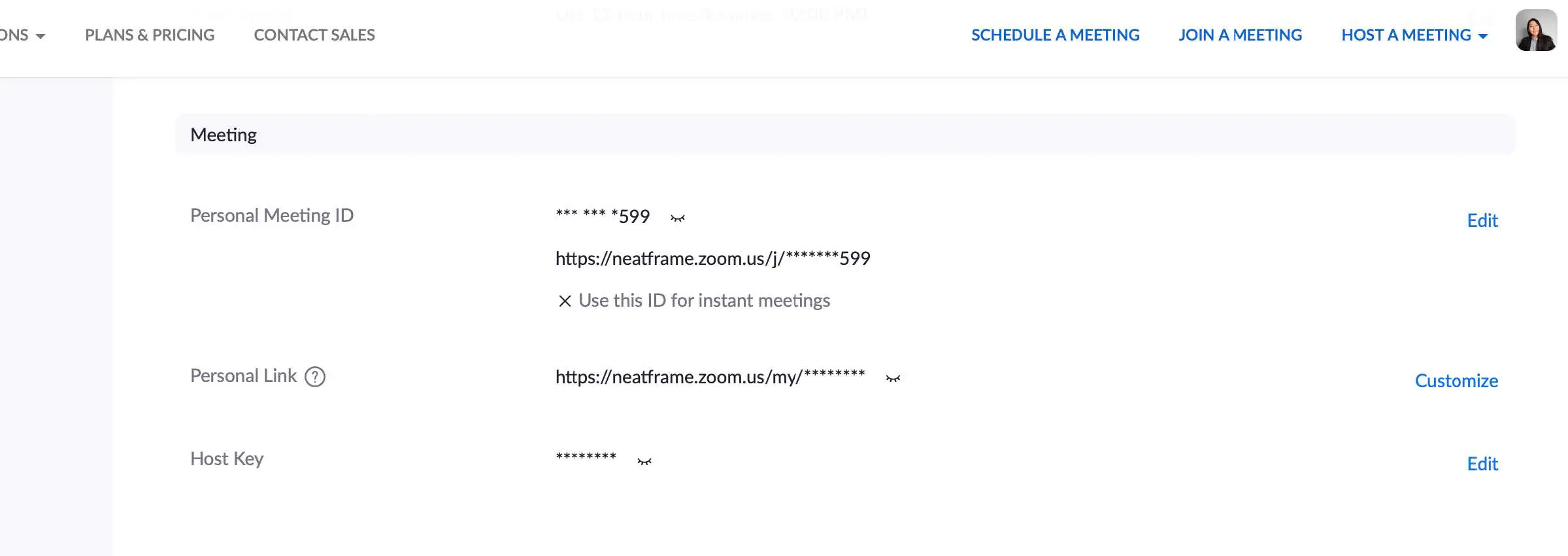1568x556 pixels.
Task: Reveal the Personal Meeting ID with eye icon
Action: [x=678, y=218]
